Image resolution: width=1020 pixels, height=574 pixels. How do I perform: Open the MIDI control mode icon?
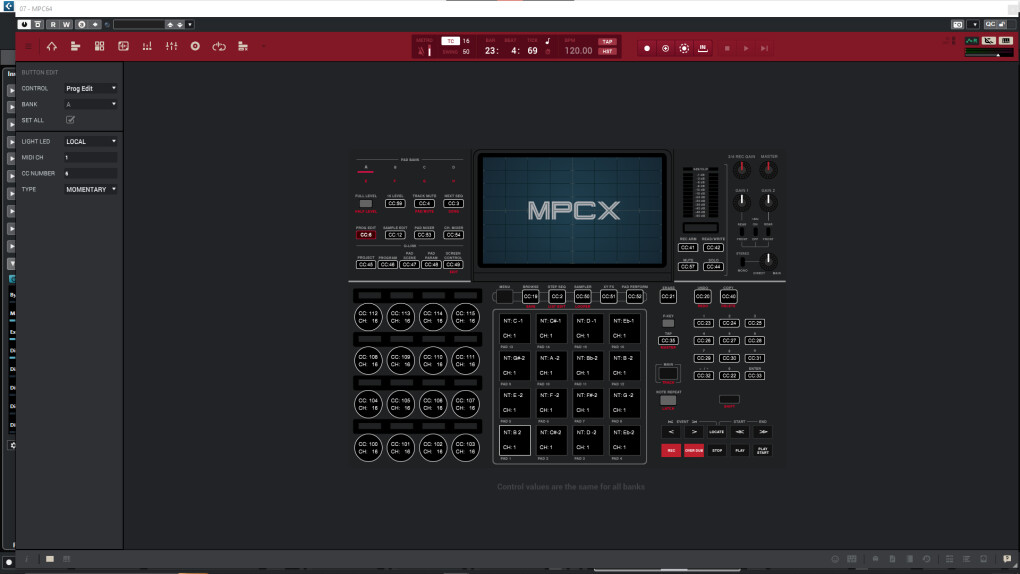point(243,46)
